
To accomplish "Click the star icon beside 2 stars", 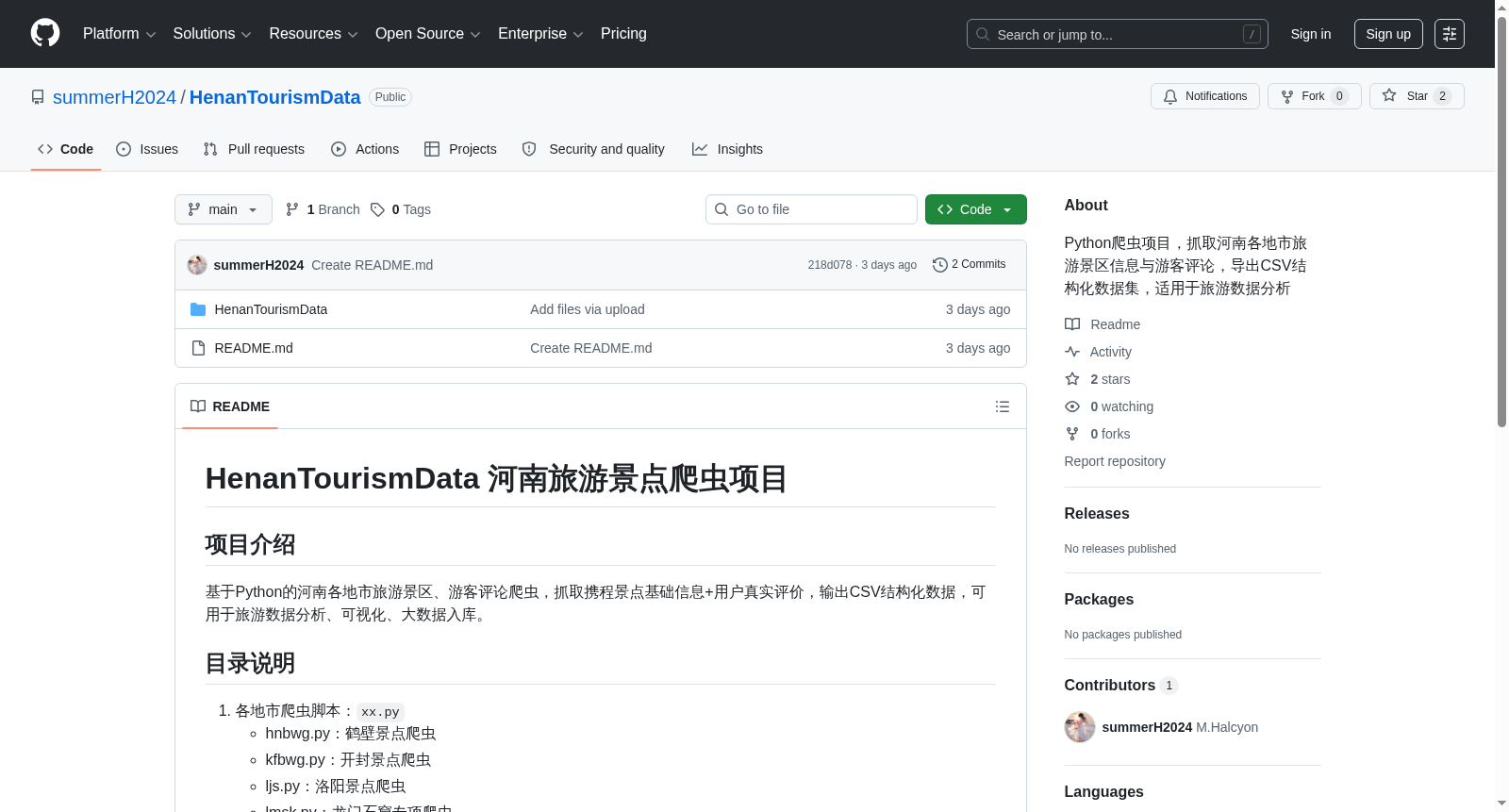I will 1072,379.
